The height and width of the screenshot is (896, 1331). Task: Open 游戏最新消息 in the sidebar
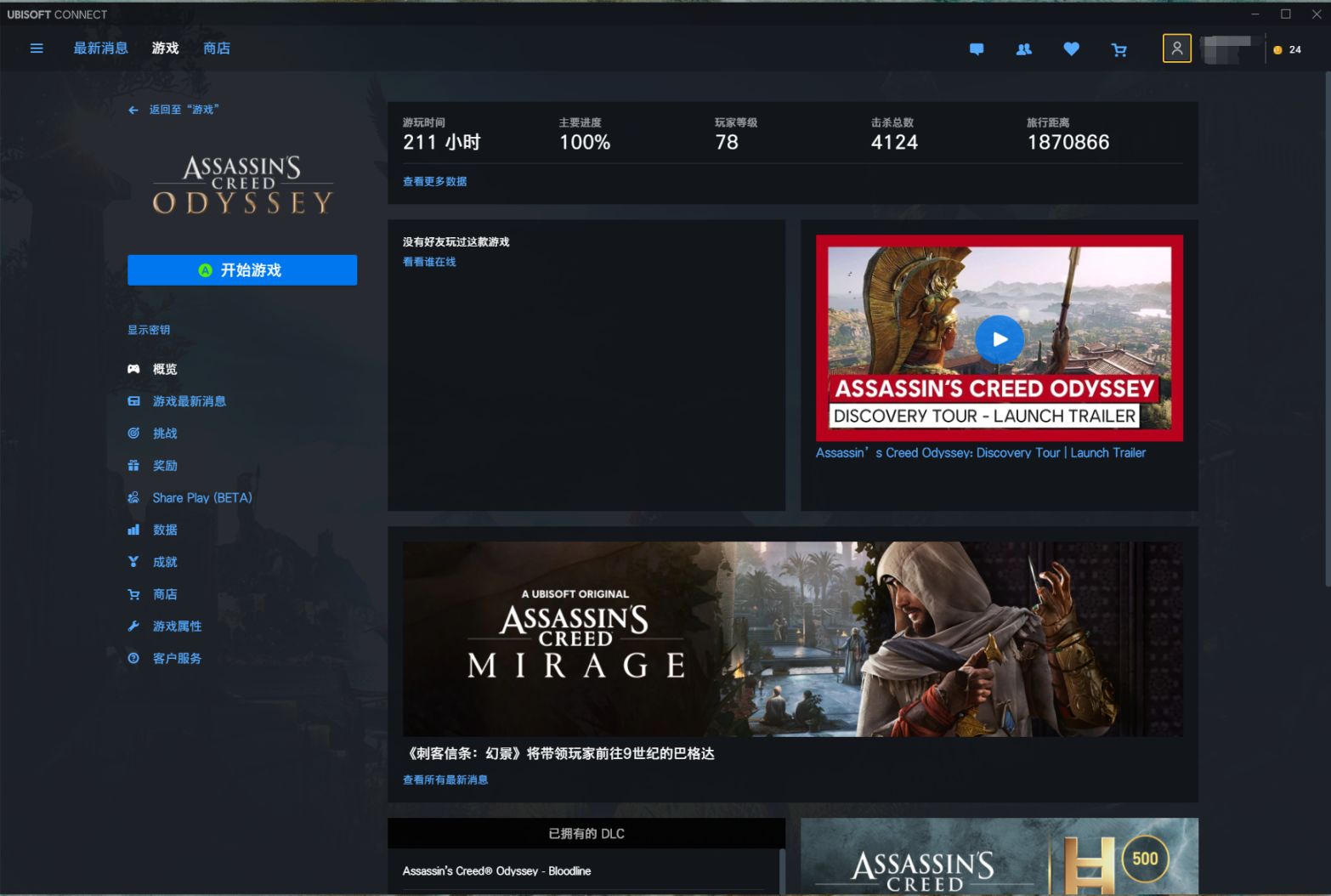(x=190, y=401)
